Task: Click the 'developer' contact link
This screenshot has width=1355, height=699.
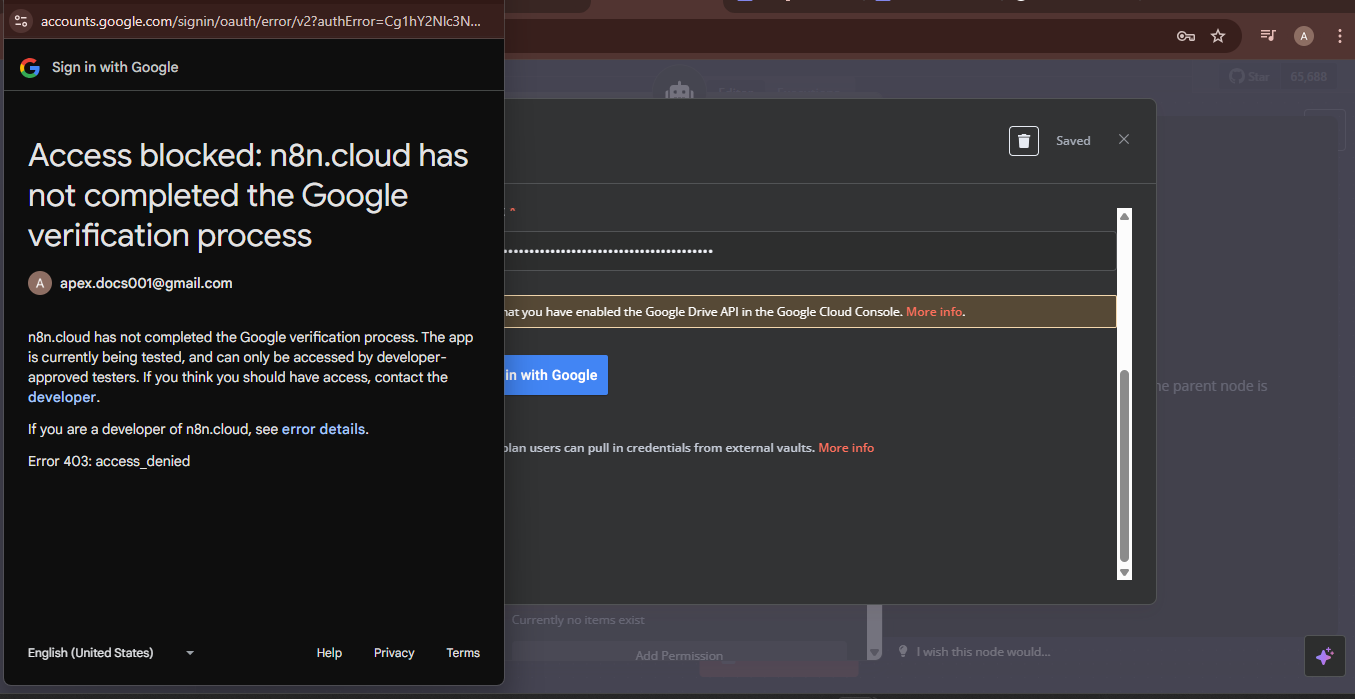Action: point(62,397)
